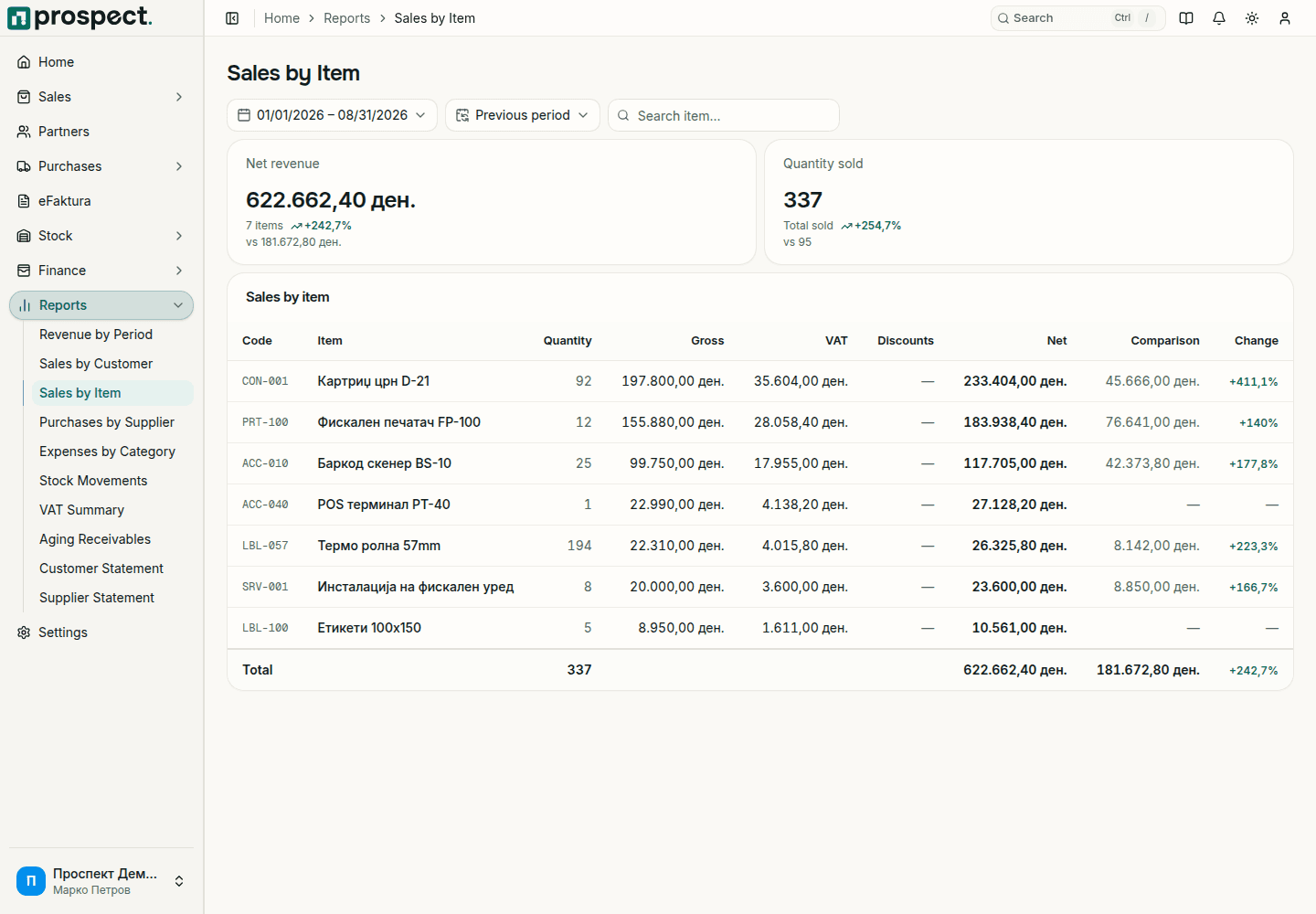Open Stock Movements report

[93, 481]
